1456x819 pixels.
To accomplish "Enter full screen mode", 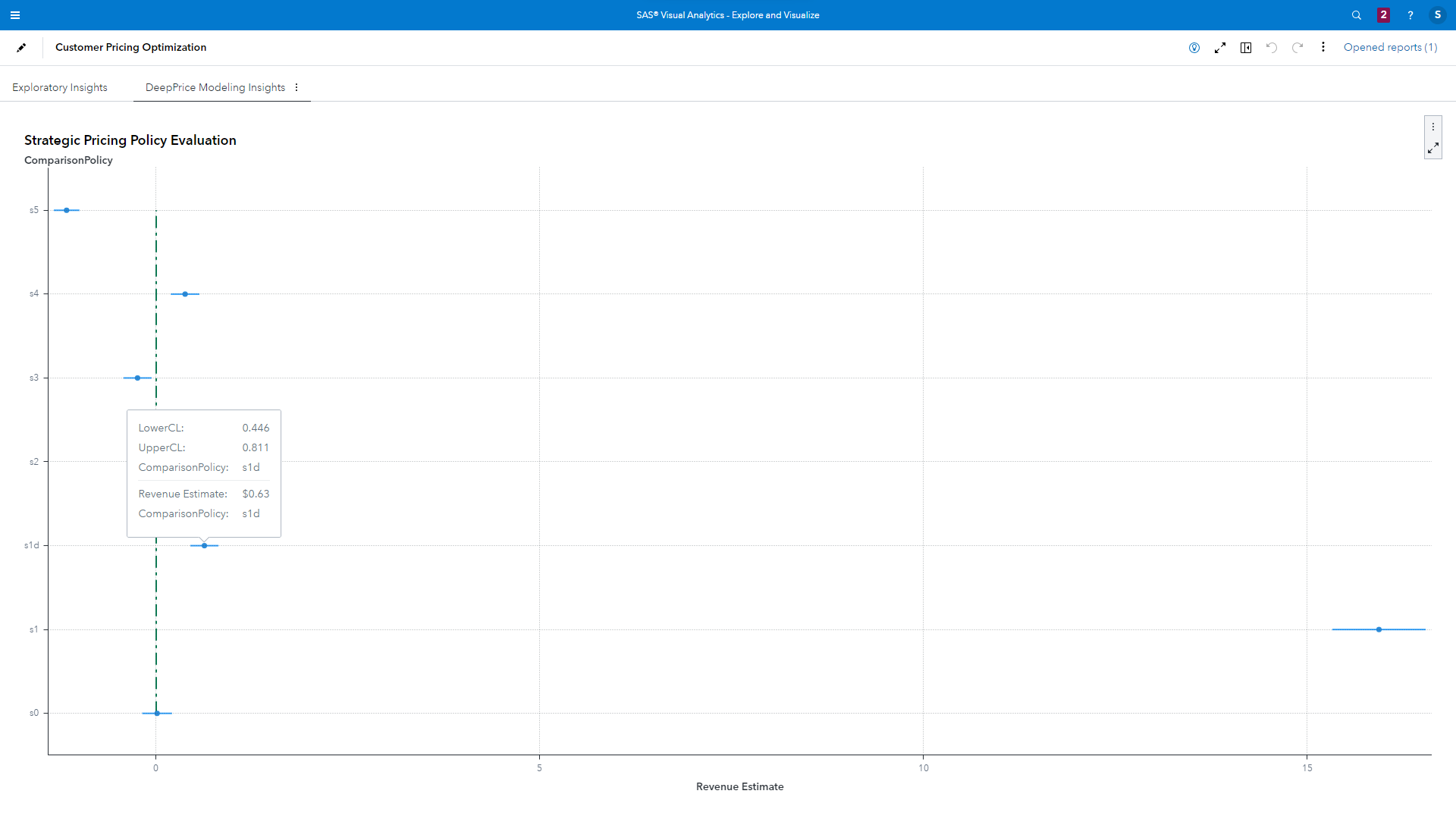I will click(1219, 47).
